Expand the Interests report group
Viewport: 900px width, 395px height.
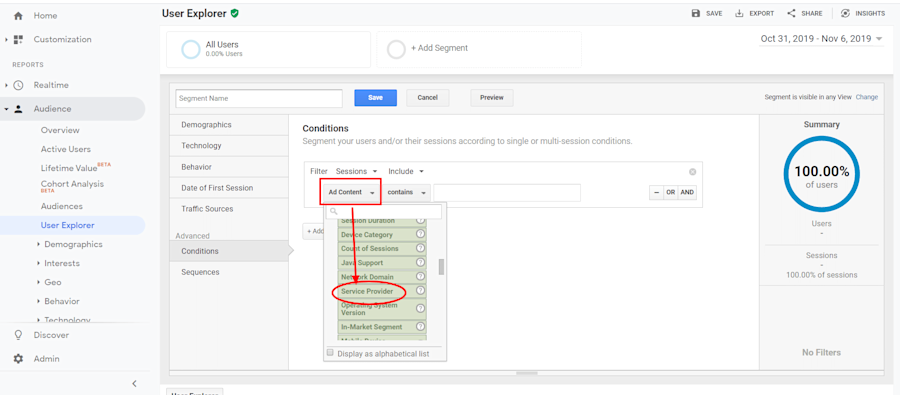38,263
